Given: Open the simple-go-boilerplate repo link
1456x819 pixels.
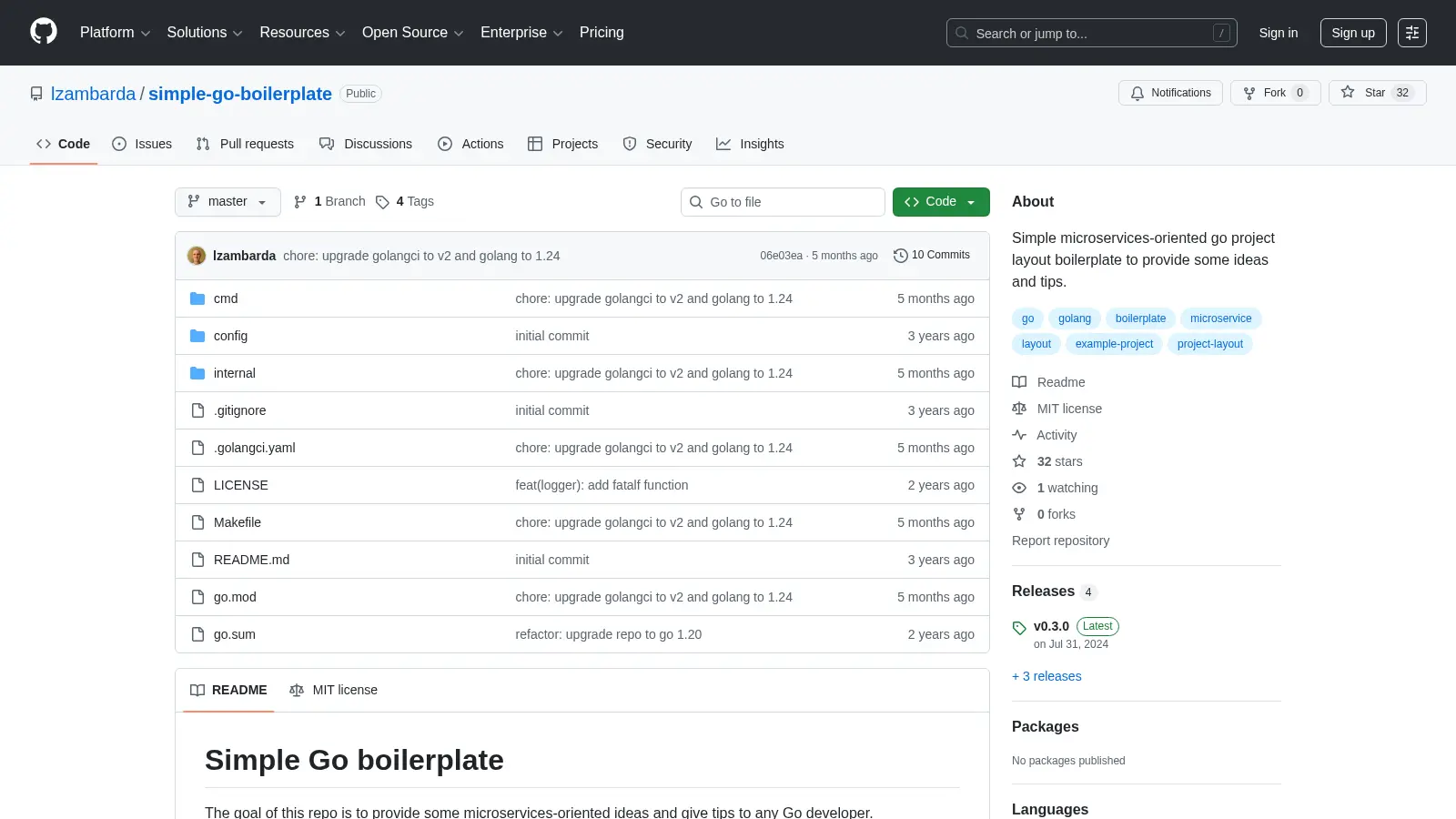Looking at the screenshot, I should coord(240,94).
